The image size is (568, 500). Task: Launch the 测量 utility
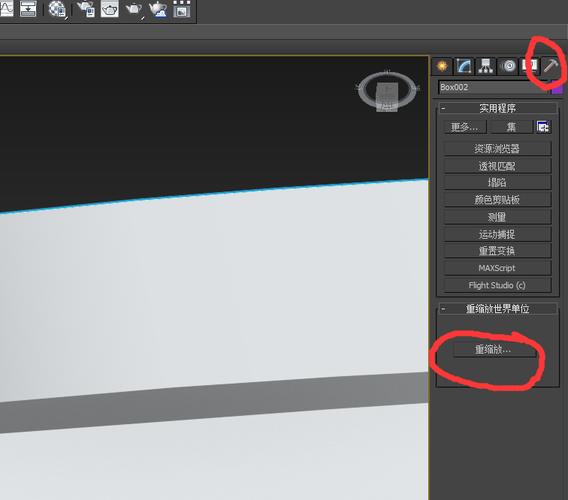tap(497, 217)
